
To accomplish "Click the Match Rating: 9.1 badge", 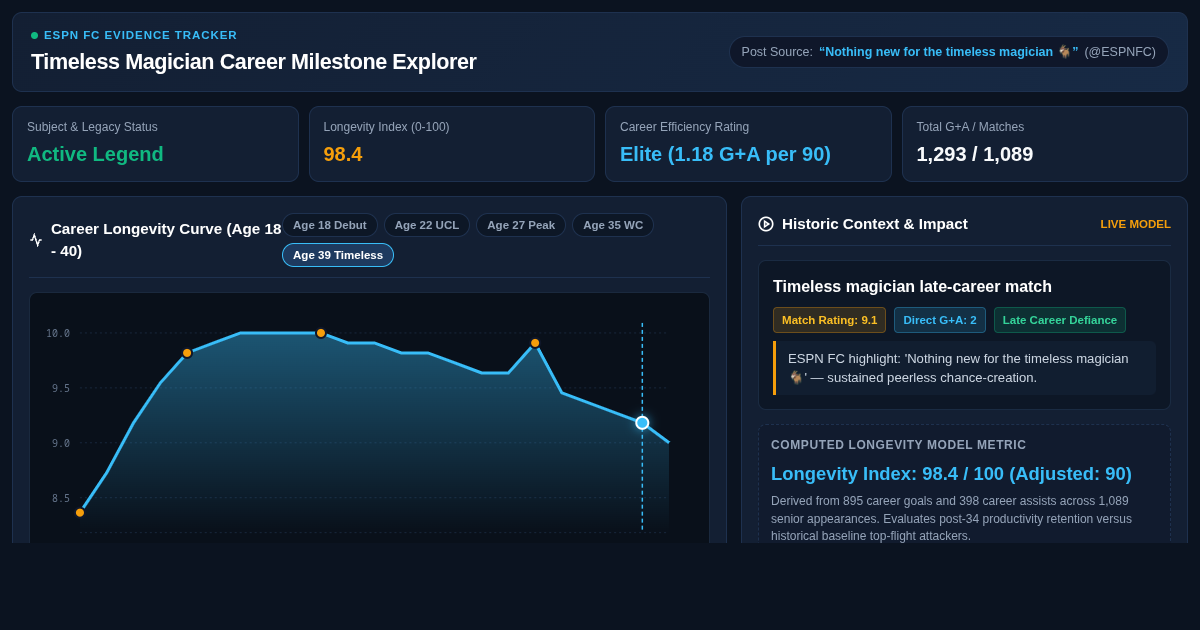I will 829,320.
